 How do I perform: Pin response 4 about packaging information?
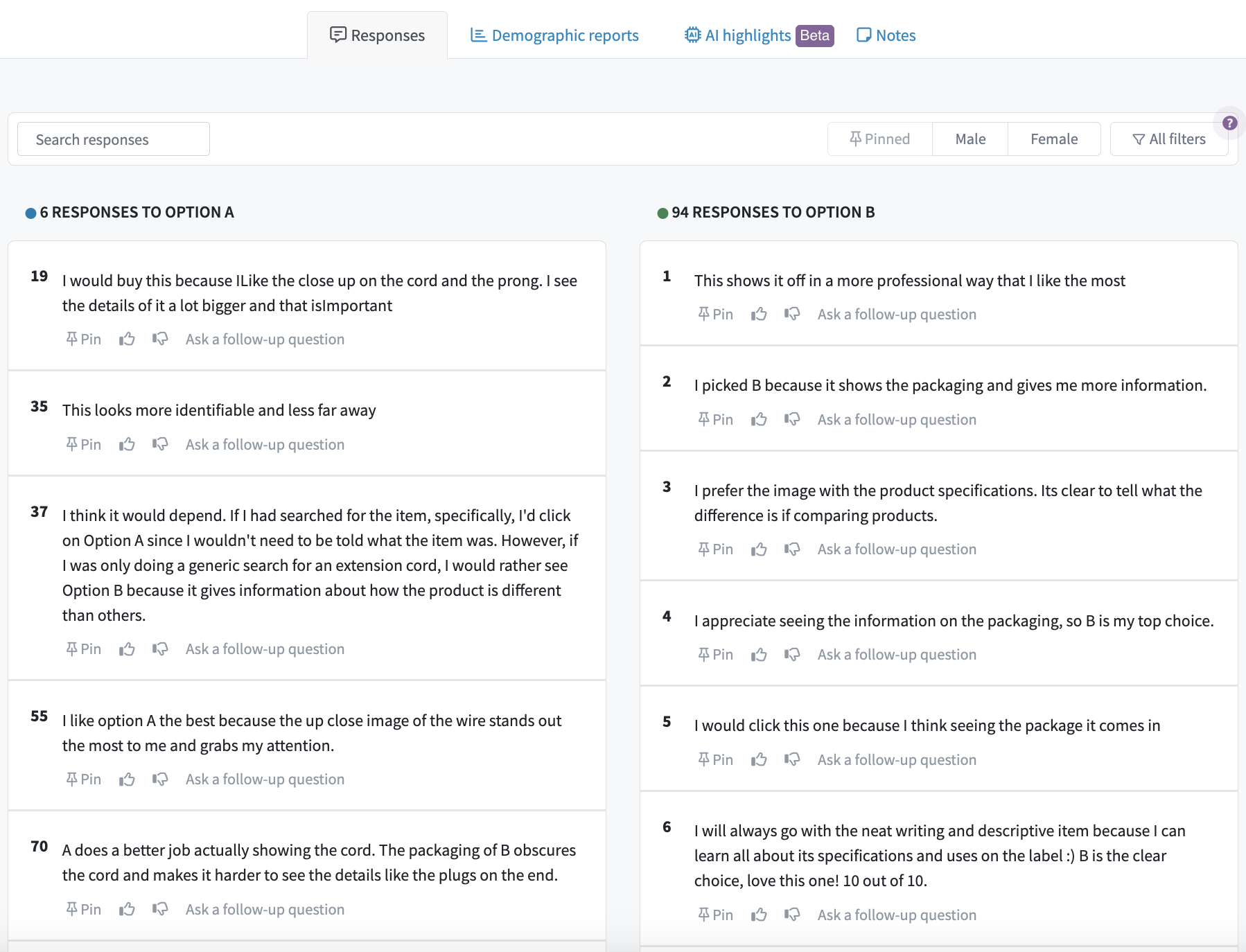(715, 654)
